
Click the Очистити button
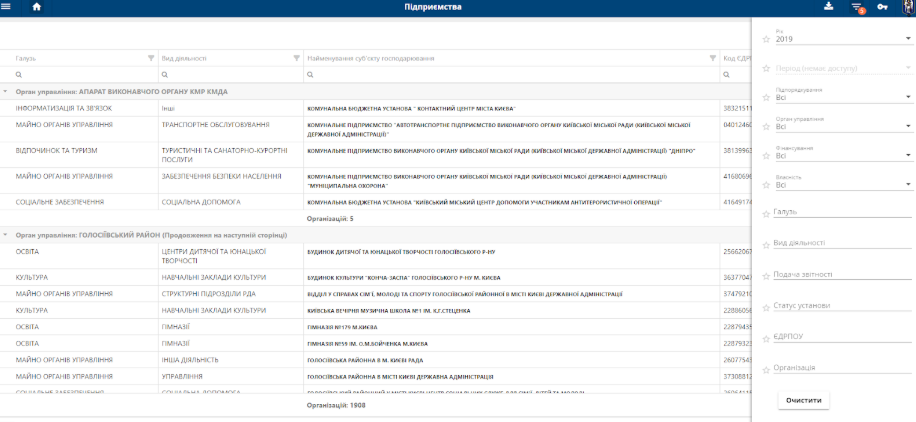[803, 400]
